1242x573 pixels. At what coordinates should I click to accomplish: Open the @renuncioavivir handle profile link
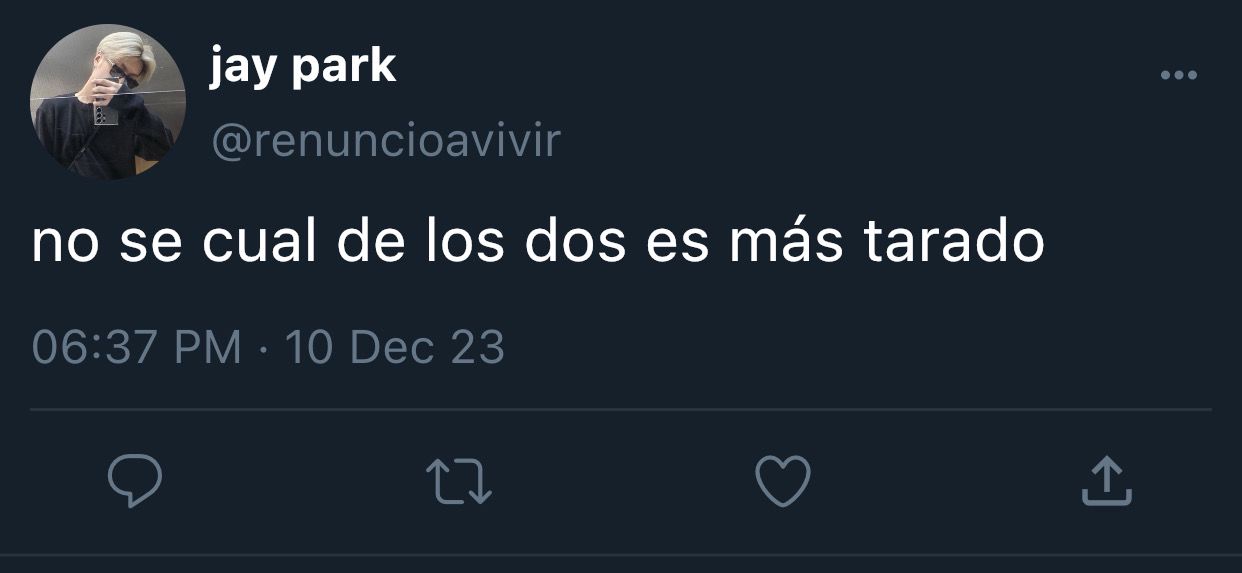pyautogui.click(x=385, y=141)
